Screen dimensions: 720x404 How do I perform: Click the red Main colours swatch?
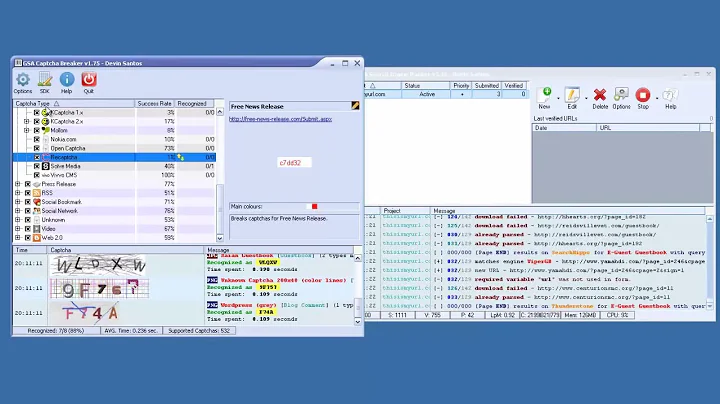(x=315, y=207)
